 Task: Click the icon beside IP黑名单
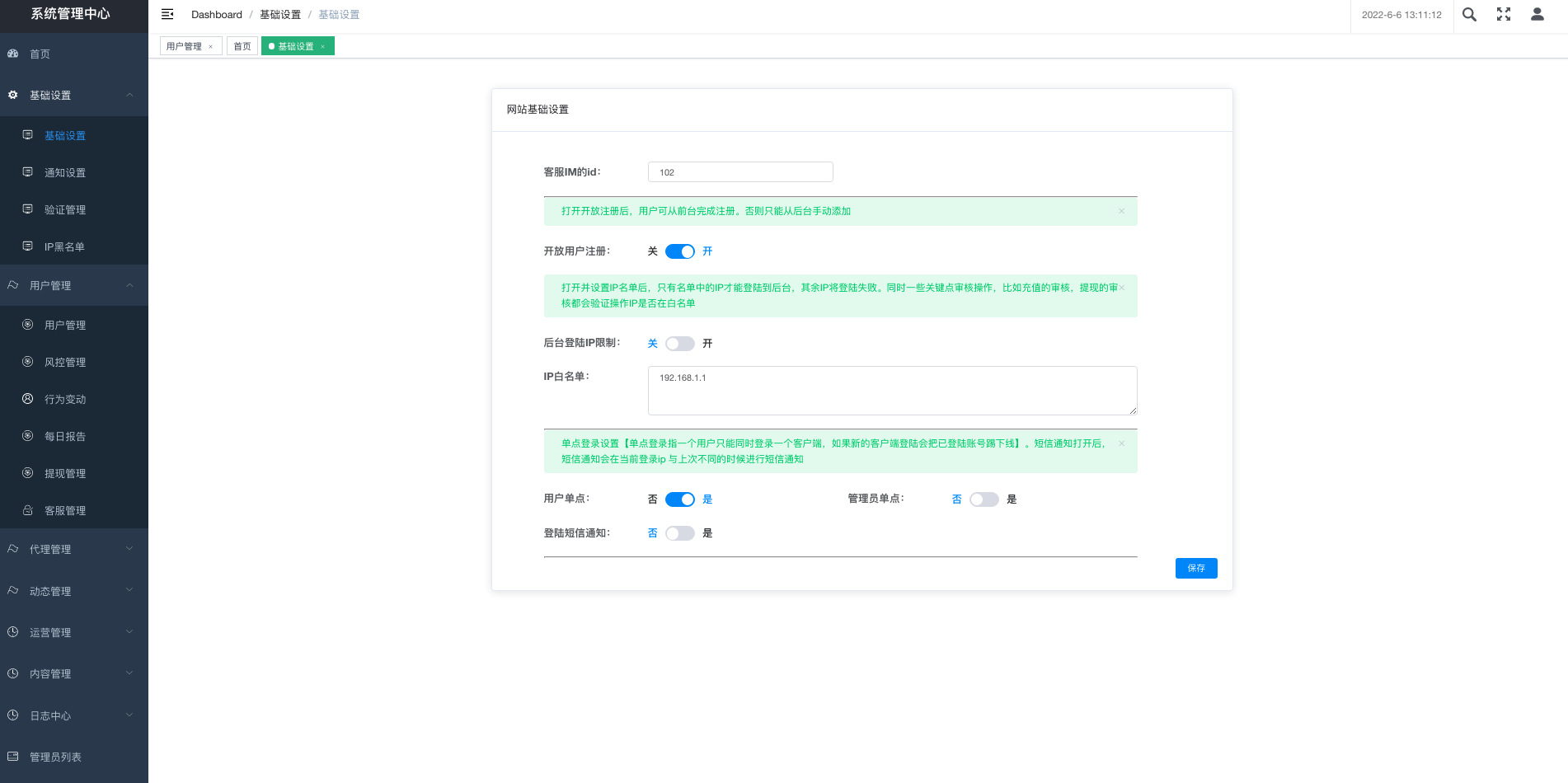(28, 246)
